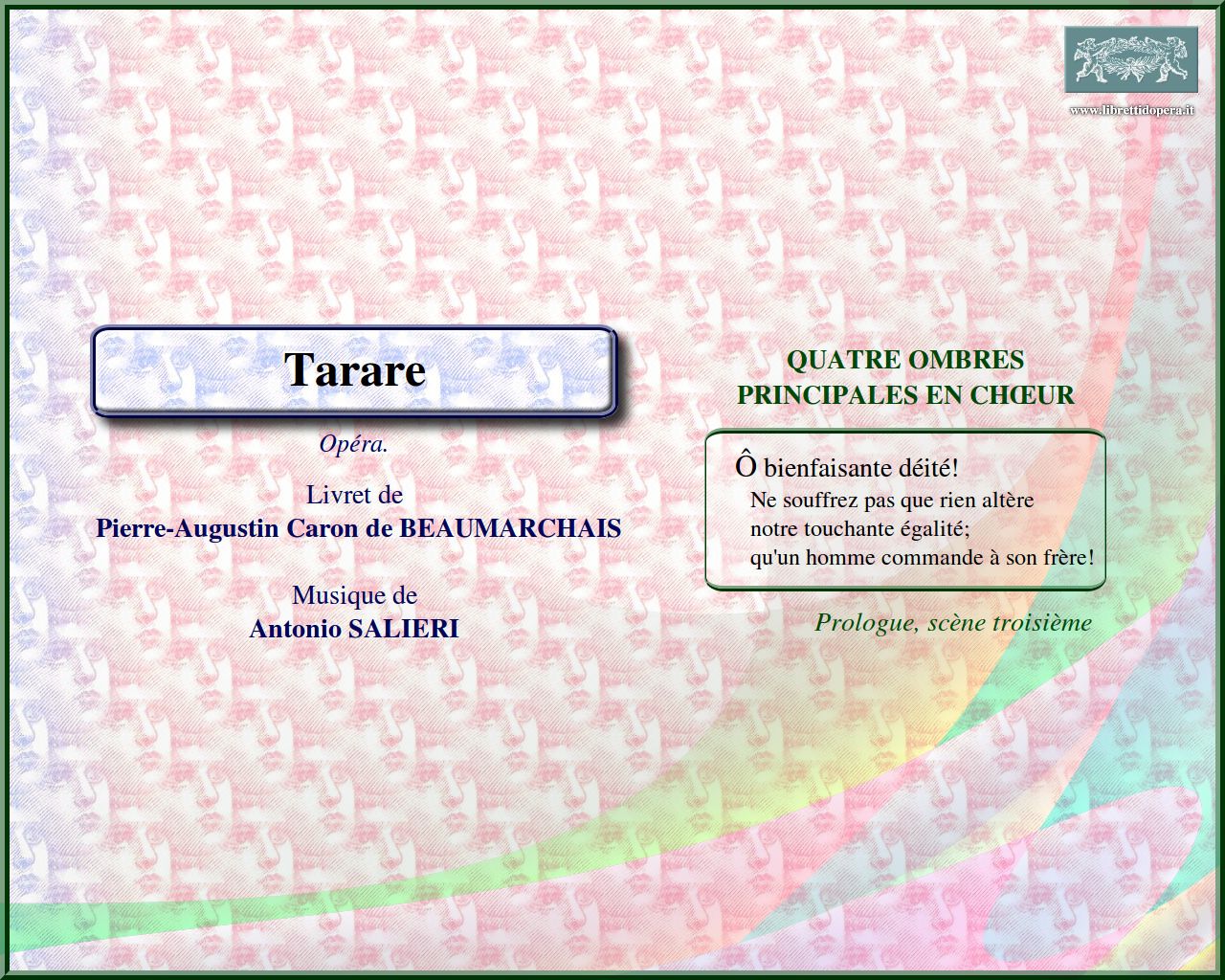Click the Tarare title button
The image size is (1225, 980).
[x=354, y=371]
